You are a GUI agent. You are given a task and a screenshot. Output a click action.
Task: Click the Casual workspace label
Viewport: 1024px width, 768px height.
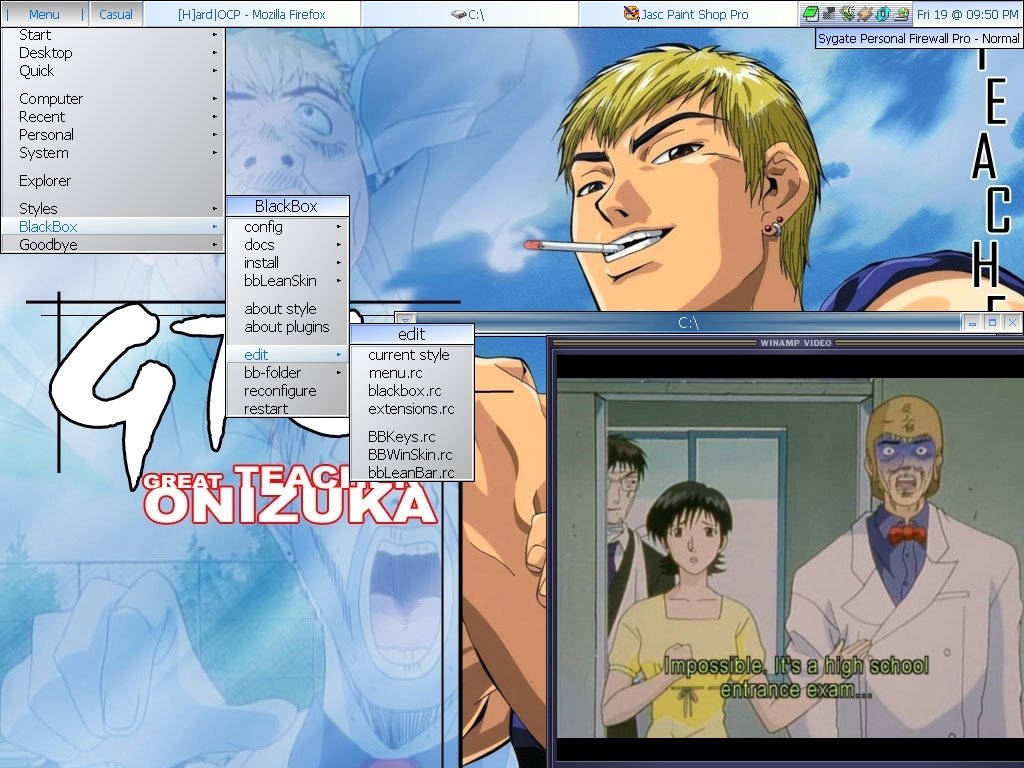(x=116, y=14)
